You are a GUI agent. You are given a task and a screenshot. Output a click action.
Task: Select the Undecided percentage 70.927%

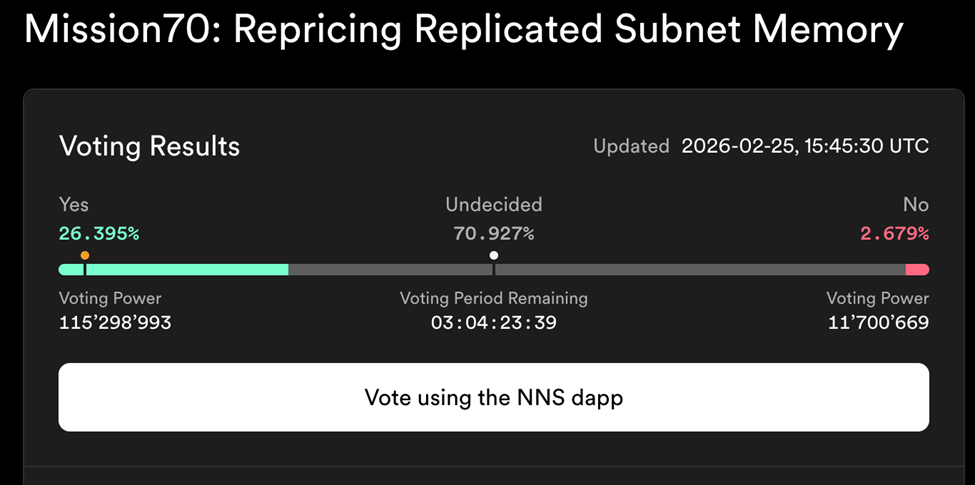coord(493,234)
